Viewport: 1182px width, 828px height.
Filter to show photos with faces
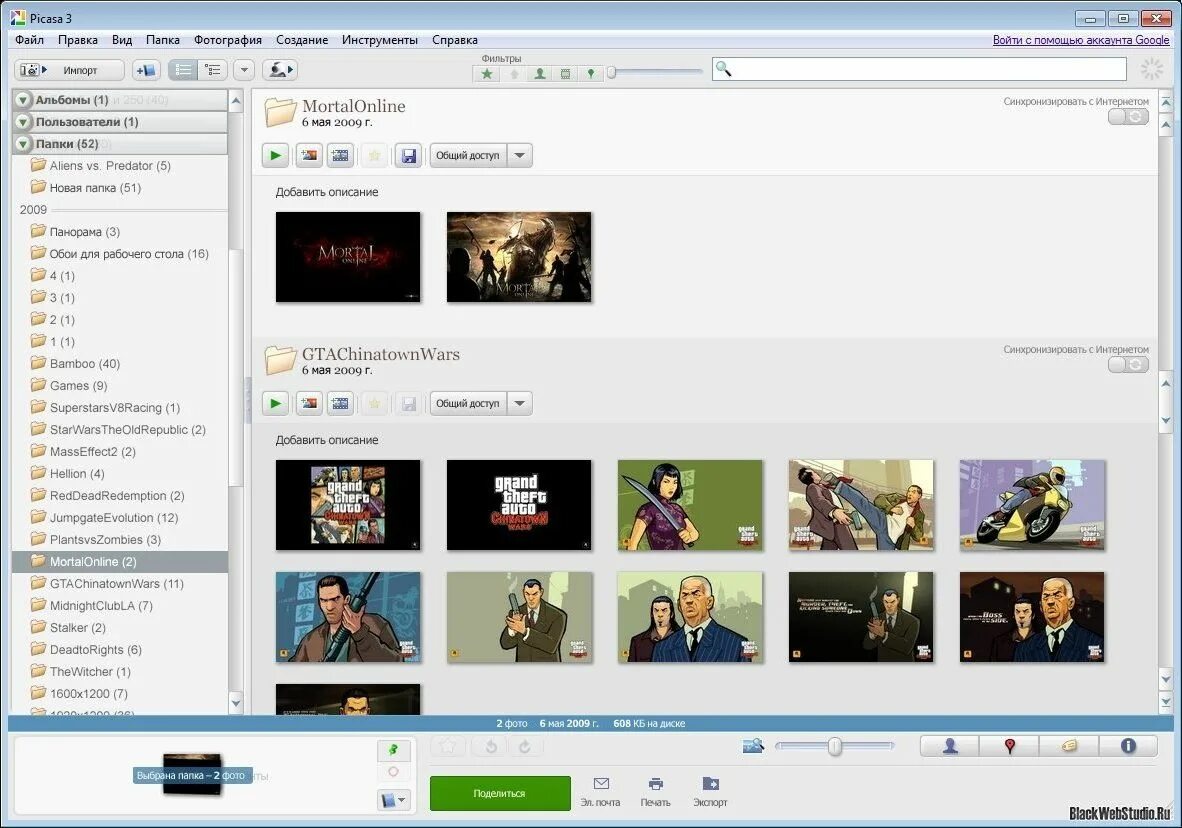[540, 73]
